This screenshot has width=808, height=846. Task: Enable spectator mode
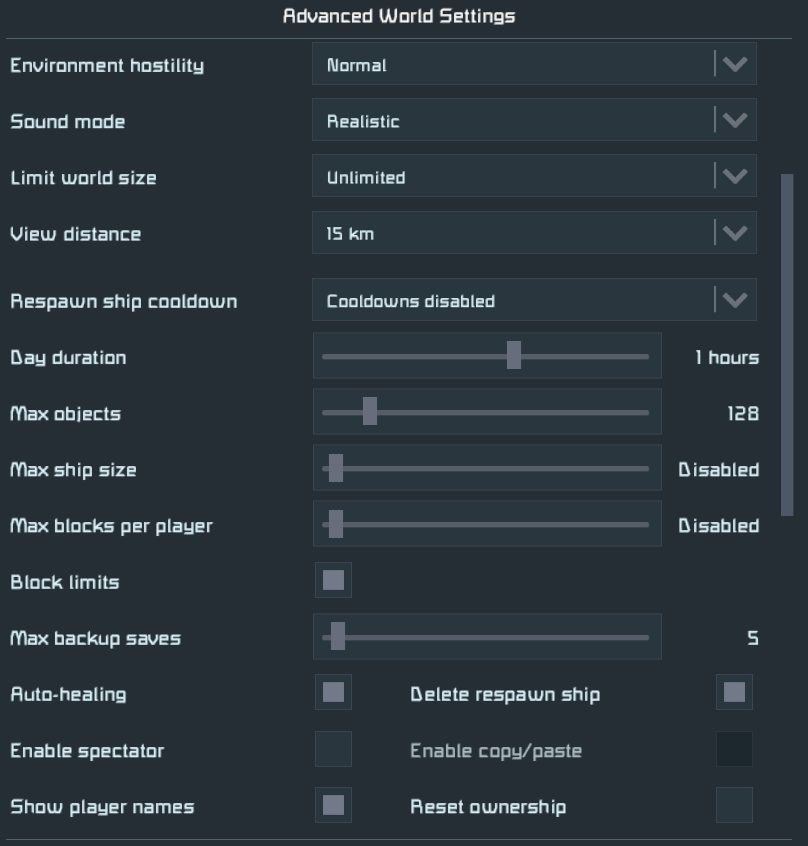point(334,750)
